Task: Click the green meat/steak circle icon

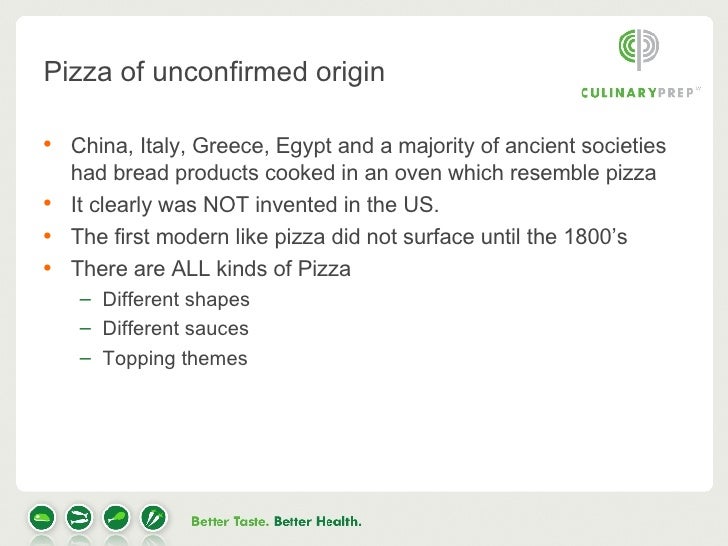Action: point(42,518)
